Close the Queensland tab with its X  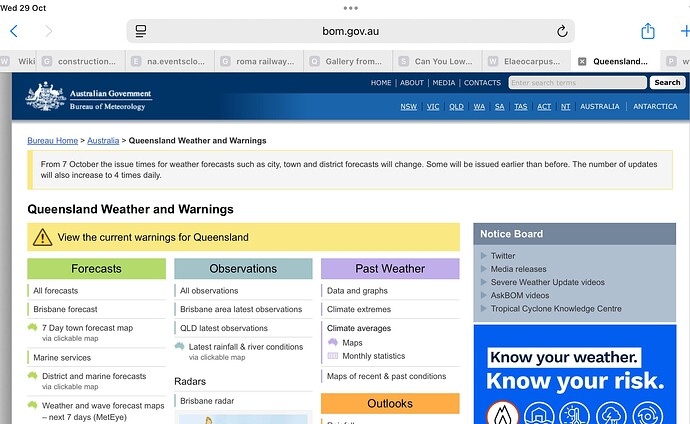point(582,61)
